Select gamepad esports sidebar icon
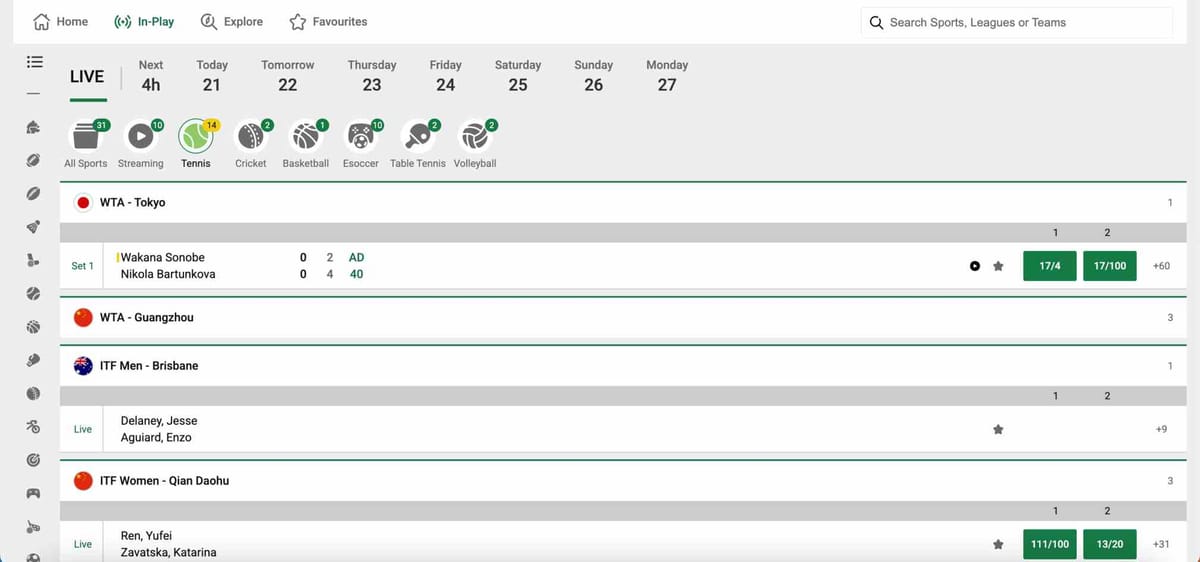Screen dimensions: 1200x562 pyautogui.click(x=34, y=493)
